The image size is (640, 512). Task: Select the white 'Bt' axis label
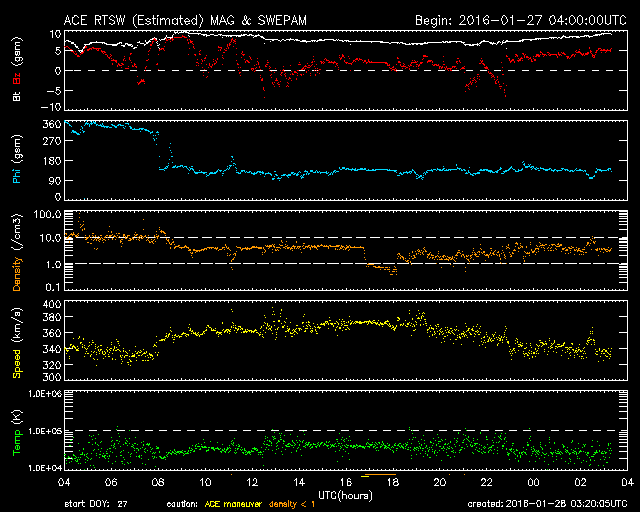pyautogui.click(x=17, y=96)
